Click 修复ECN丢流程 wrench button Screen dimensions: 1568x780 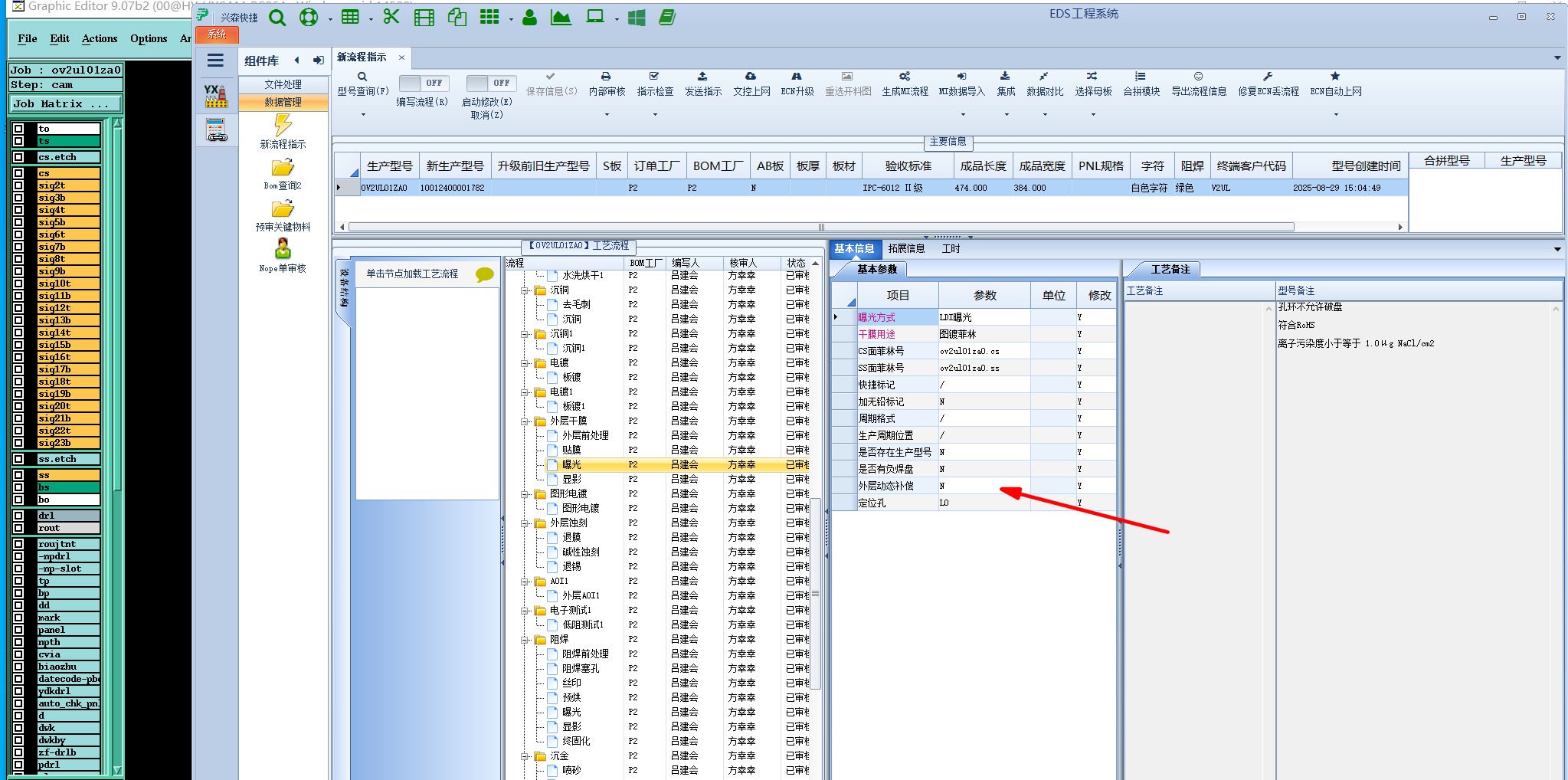coord(1268,84)
